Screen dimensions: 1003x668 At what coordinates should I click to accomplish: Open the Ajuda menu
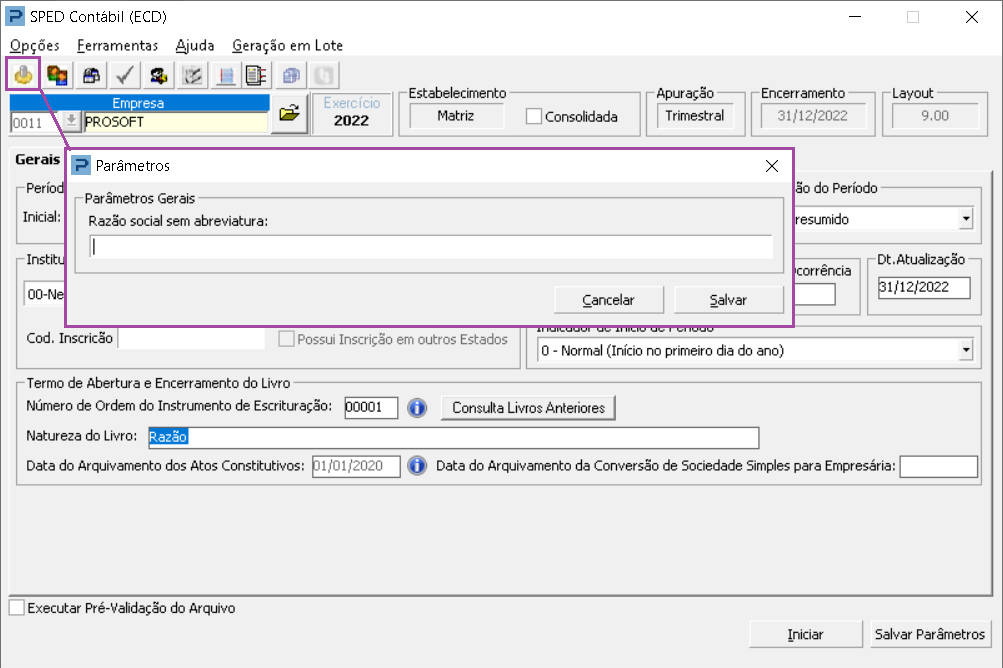[195, 45]
